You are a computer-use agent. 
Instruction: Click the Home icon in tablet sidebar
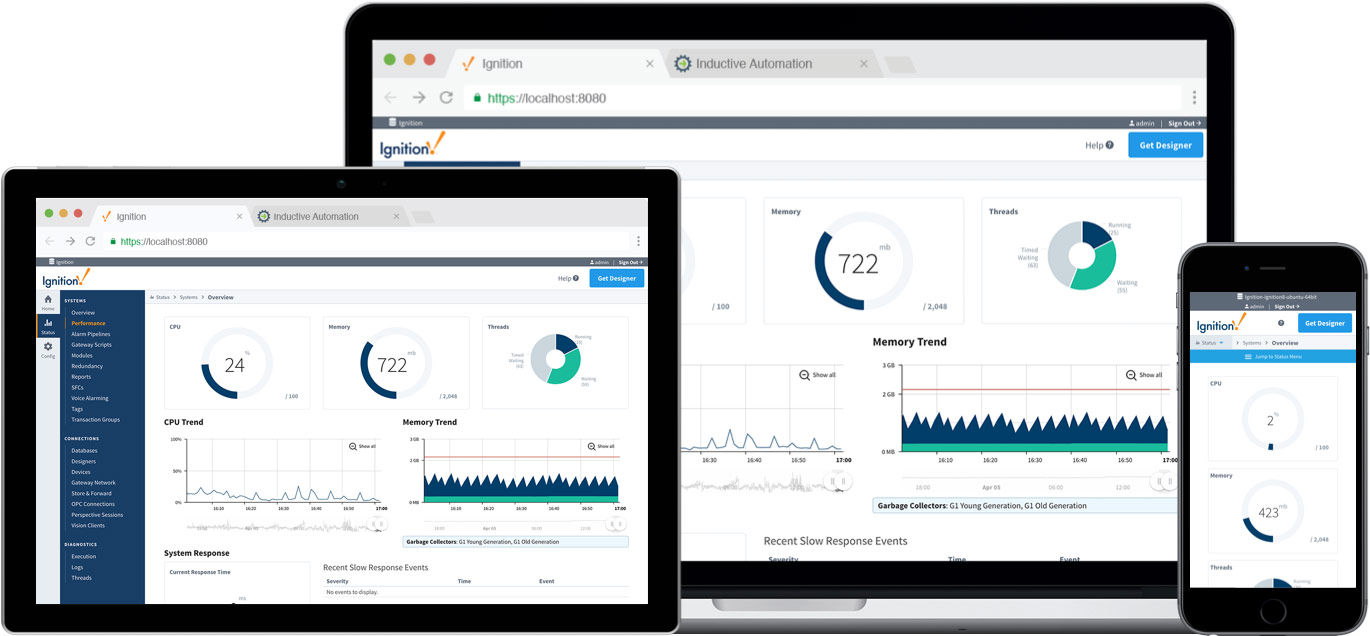pyautogui.click(x=48, y=300)
